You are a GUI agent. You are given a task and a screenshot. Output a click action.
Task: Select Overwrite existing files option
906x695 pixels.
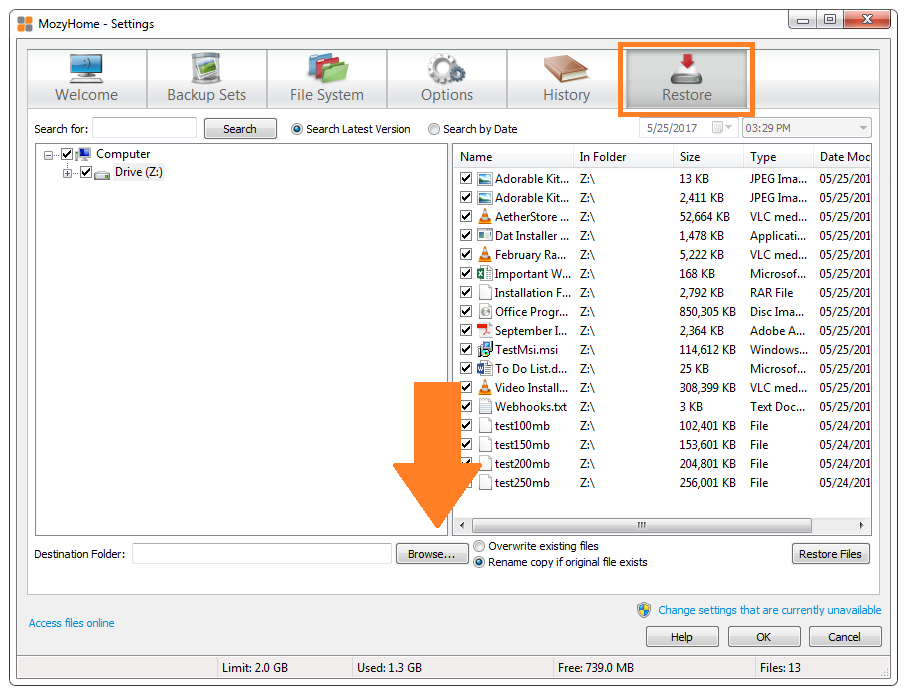pyautogui.click(x=479, y=546)
